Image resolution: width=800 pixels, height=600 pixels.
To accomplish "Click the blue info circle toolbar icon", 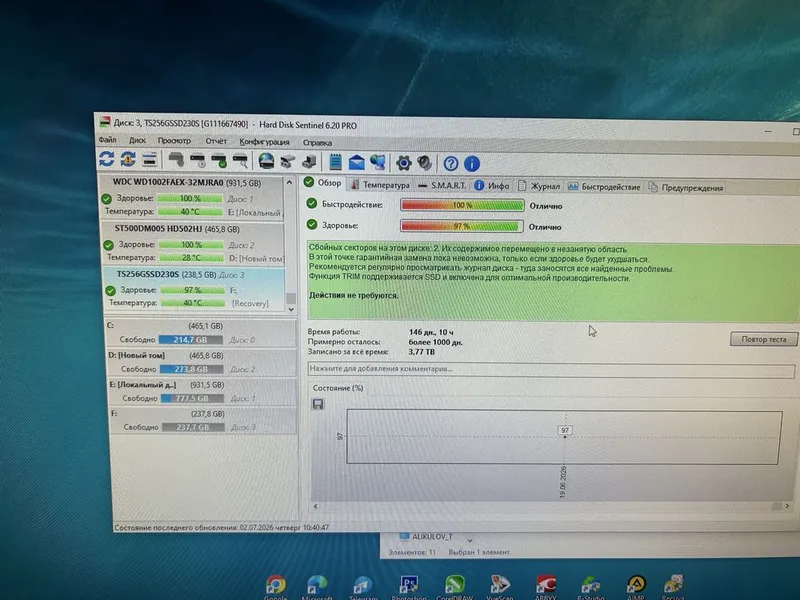I will [x=472, y=164].
